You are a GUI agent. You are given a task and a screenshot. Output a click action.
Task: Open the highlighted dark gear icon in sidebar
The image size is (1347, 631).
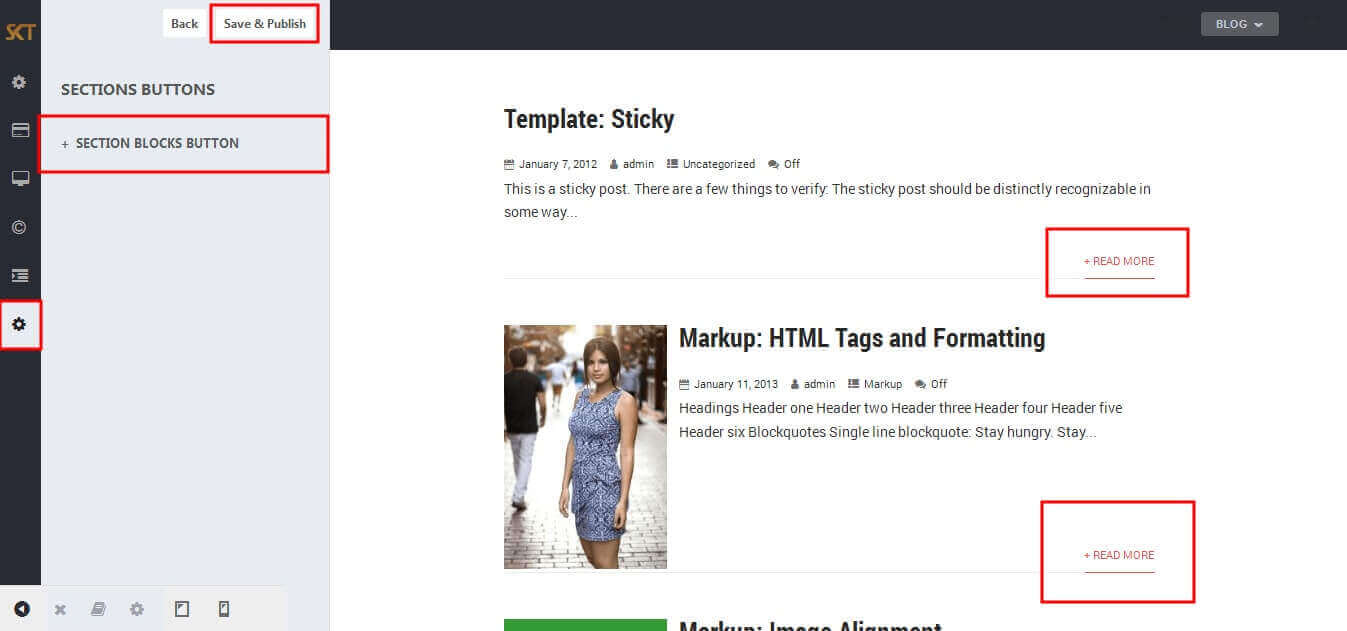19,324
